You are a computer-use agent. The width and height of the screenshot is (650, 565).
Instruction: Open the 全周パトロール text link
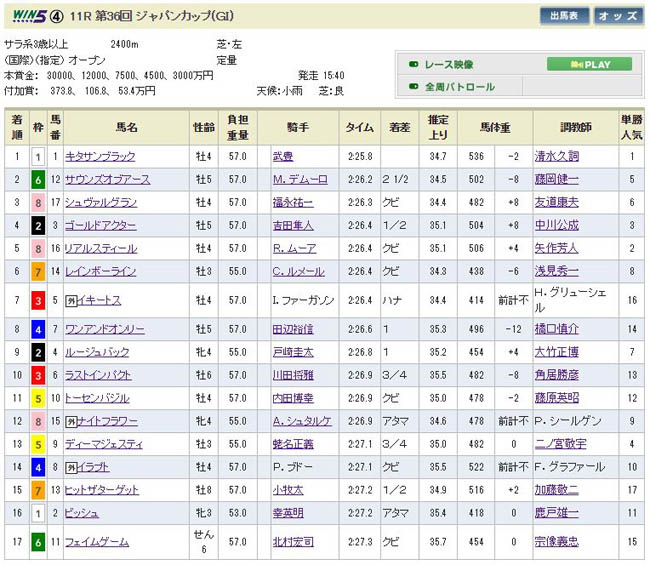(x=460, y=87)
